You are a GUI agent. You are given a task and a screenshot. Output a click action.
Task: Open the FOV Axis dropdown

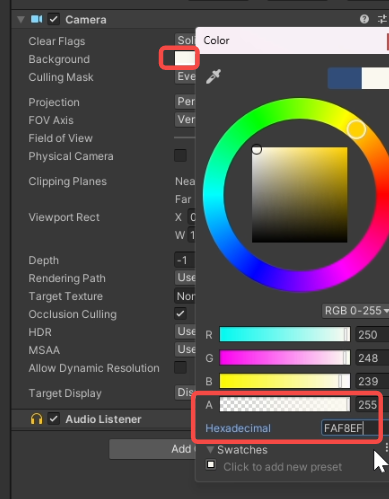185,119
